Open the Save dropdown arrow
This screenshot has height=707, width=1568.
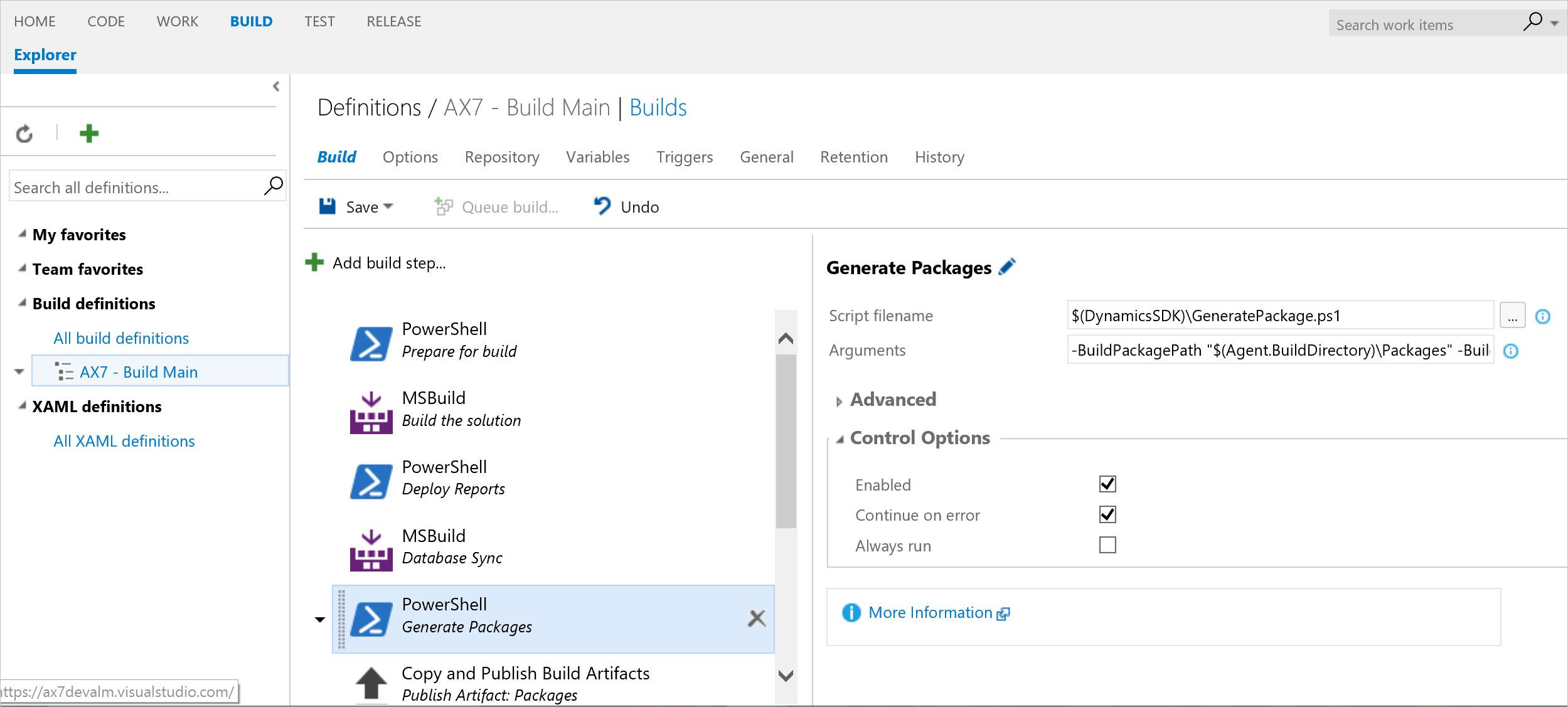click(388, 206)
